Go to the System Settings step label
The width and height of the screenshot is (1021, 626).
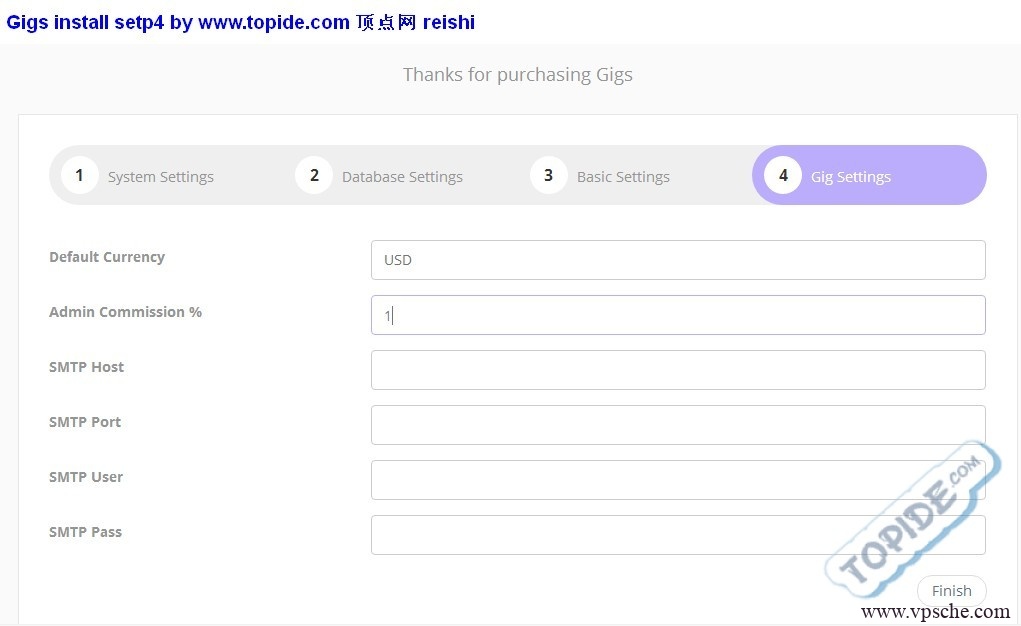pyautogui.click(x=160, y=177)
